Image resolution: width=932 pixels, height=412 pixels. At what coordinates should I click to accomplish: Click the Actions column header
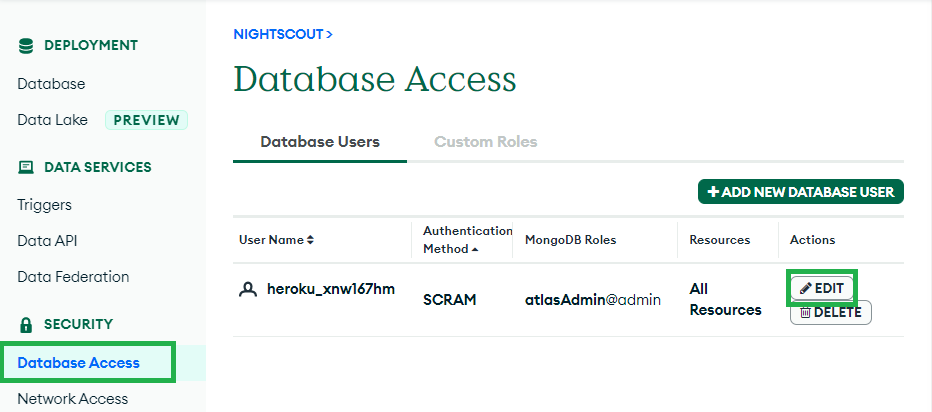click(x=813, y=240)
